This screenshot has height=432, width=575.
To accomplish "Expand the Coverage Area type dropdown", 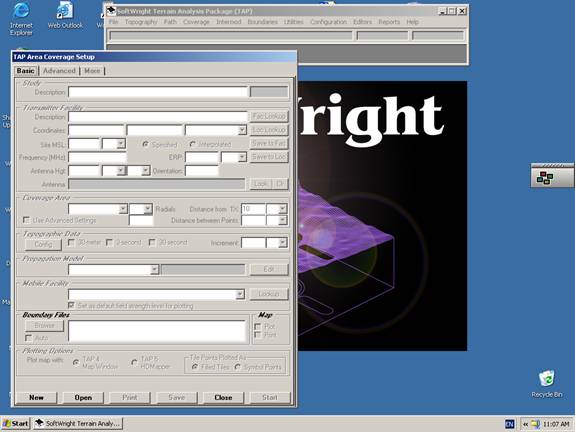I will click(x=123, y=209).
